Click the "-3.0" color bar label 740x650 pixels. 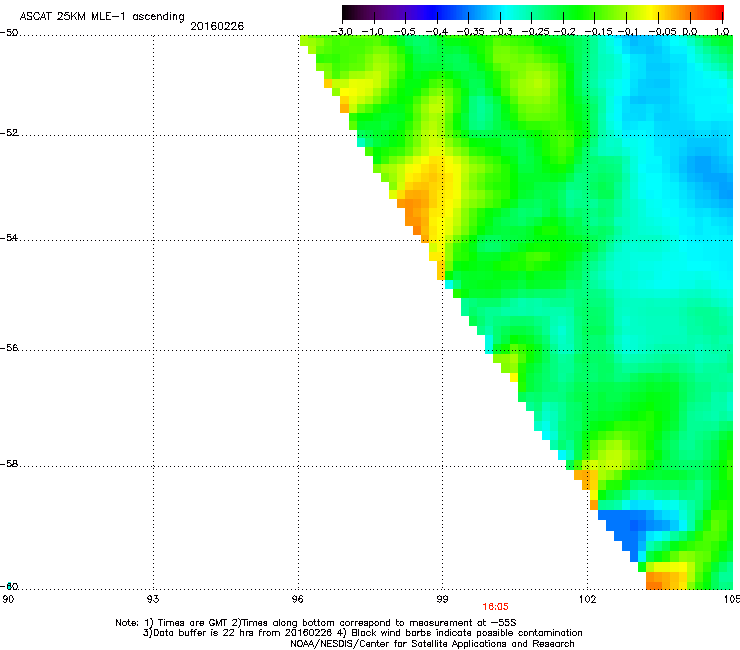pyautogui.click(x=342, y=32)
